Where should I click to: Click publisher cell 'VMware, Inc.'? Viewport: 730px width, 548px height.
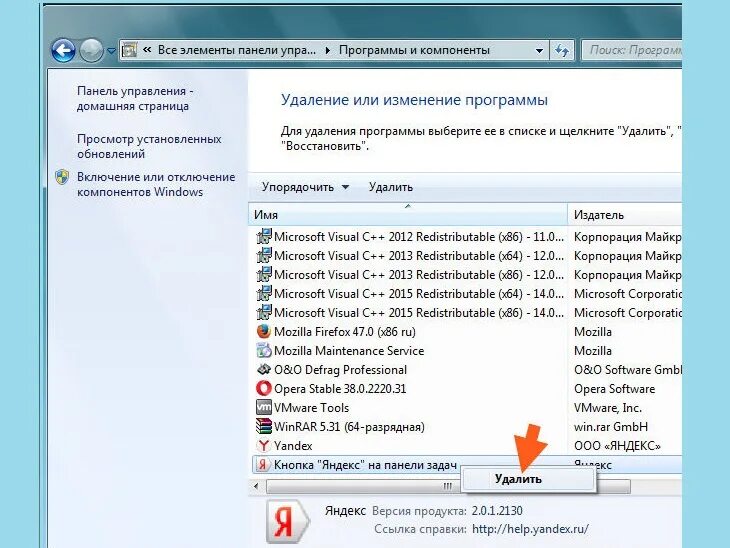point(608,408)
